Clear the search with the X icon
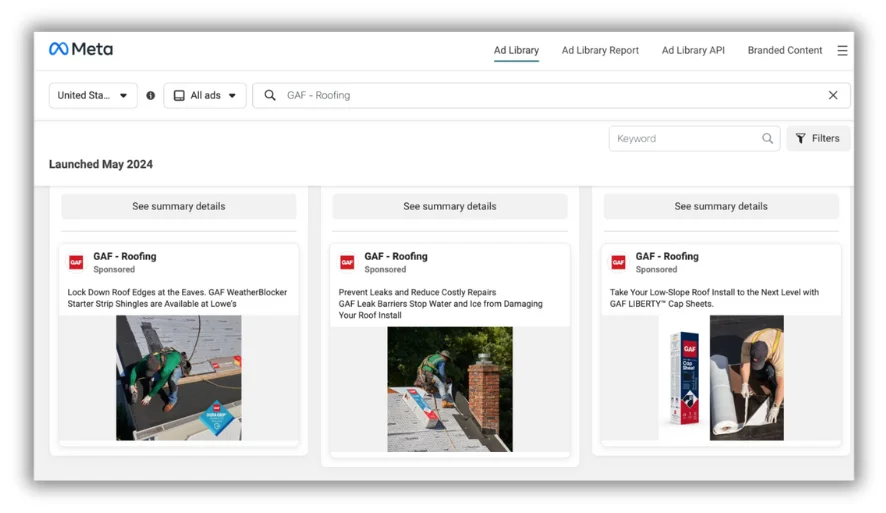 pyautogui.click(x=833, y=95)
